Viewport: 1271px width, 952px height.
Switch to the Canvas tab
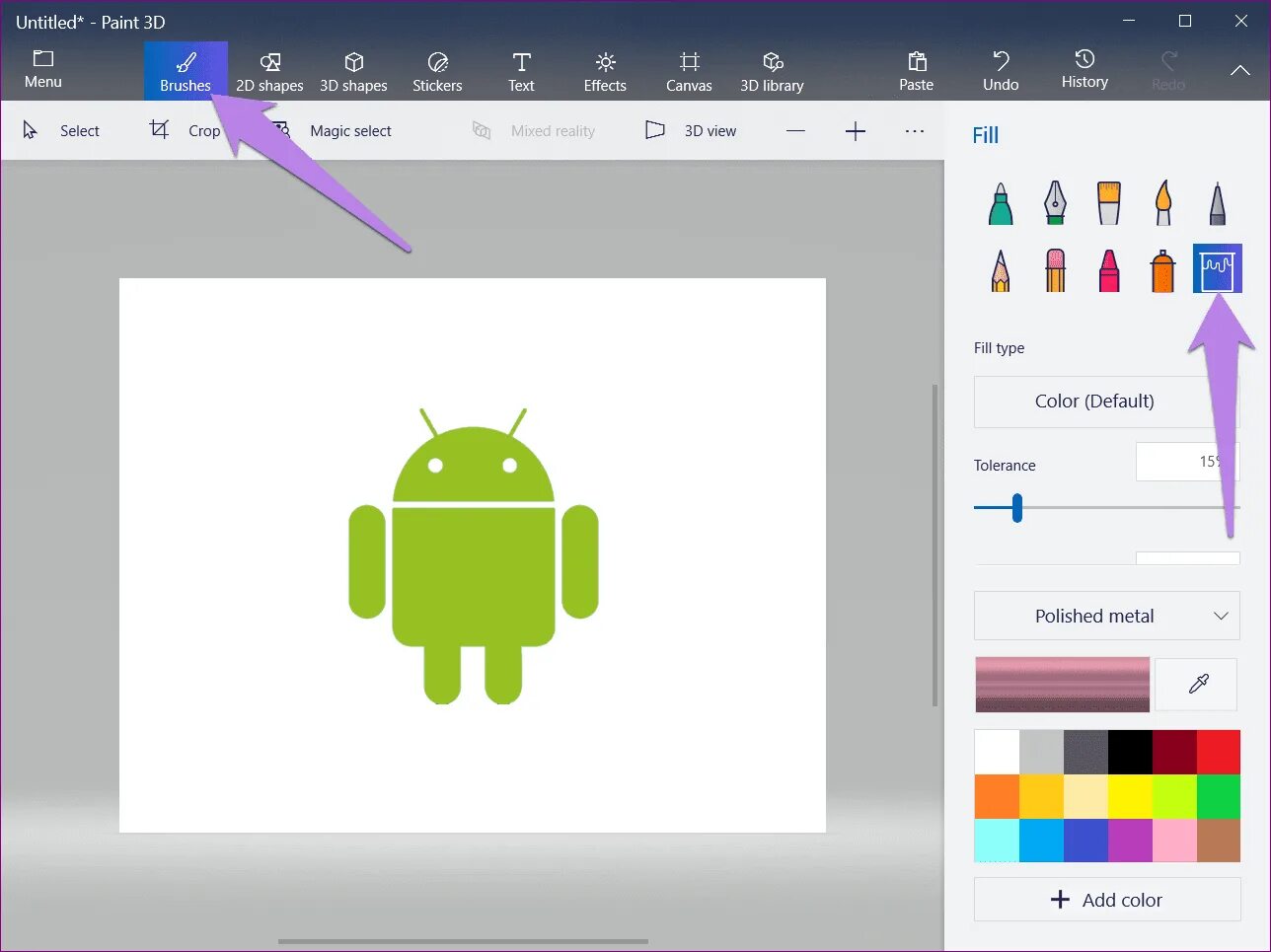[689, 72]
